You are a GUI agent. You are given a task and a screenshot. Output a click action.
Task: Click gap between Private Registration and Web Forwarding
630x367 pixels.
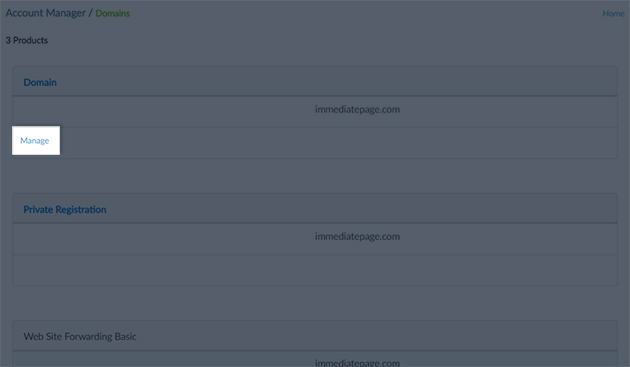click(315, 303)
